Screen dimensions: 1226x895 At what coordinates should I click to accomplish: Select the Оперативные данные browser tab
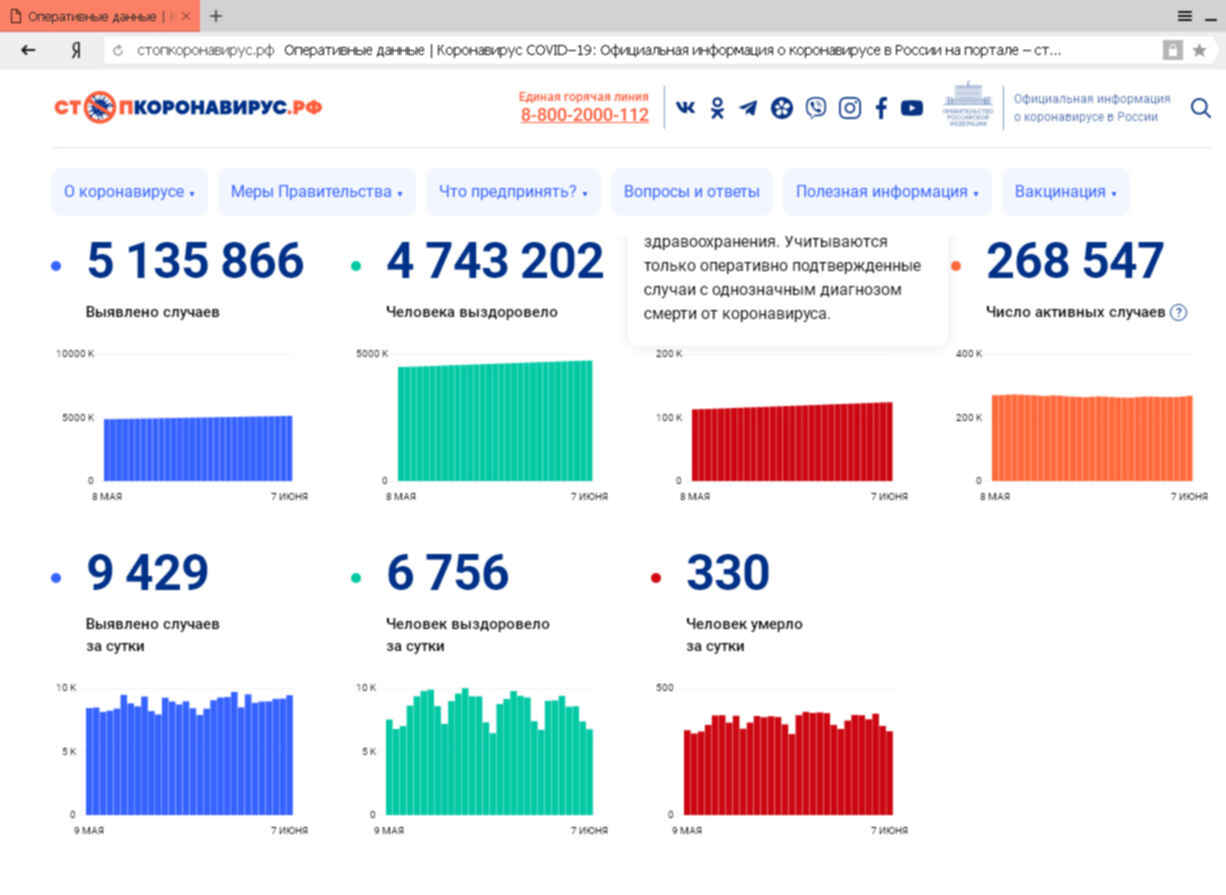click(x=100, y=16)
